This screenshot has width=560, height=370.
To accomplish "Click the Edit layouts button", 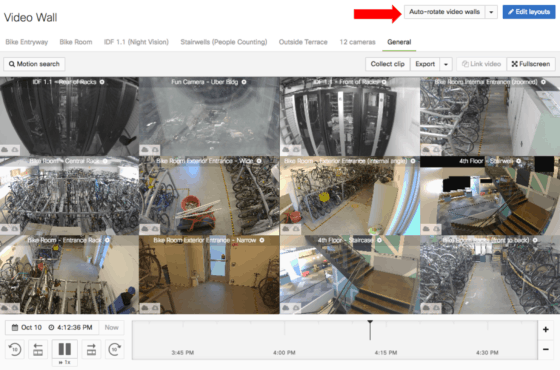I will [x=529, y=12].
